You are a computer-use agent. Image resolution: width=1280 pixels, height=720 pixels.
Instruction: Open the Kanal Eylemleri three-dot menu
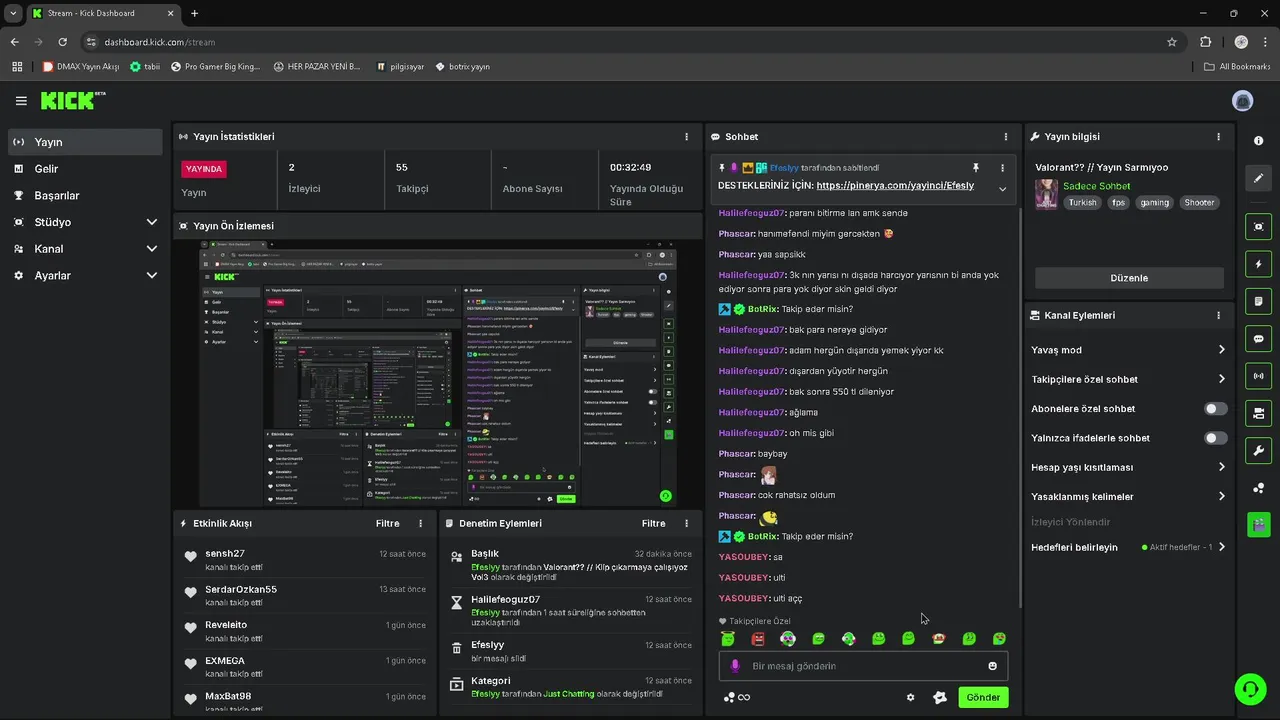click(x=1218, y=315)
